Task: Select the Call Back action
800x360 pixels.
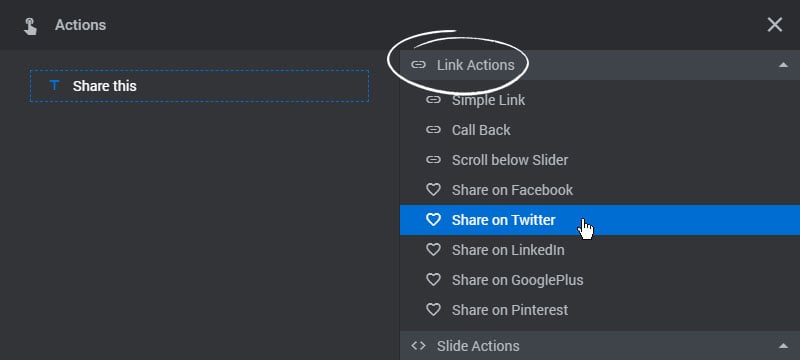Action: pyautogui.click(x=600, y=130)
